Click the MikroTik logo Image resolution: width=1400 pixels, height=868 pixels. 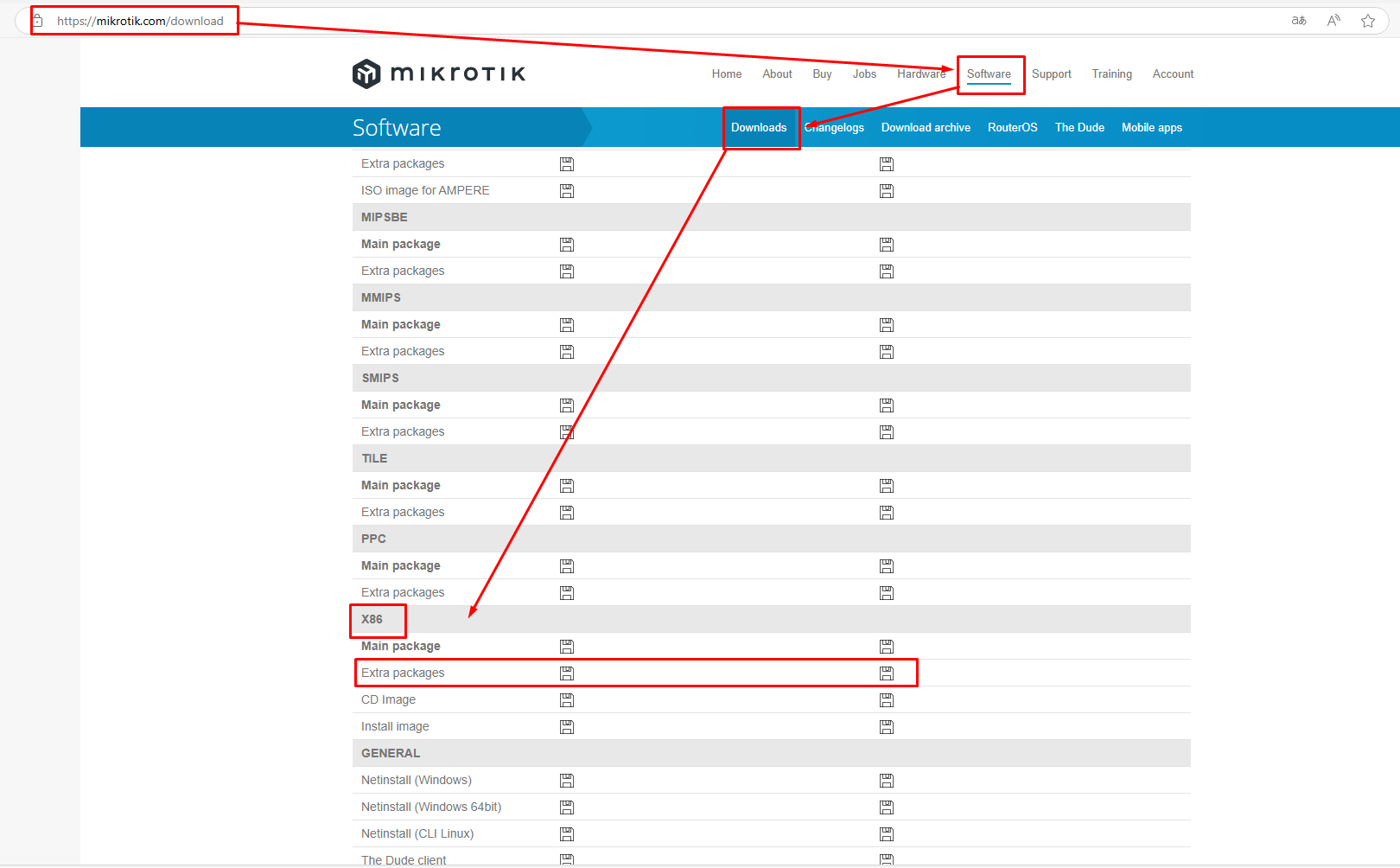coord(438,73)
